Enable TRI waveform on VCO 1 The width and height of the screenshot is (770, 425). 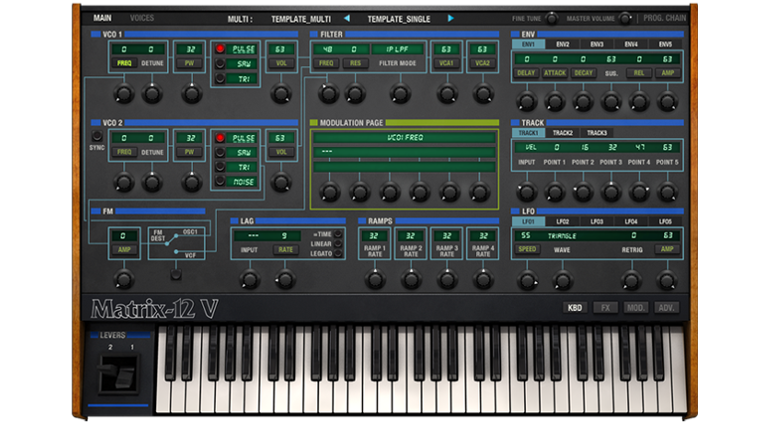point(220,78)
